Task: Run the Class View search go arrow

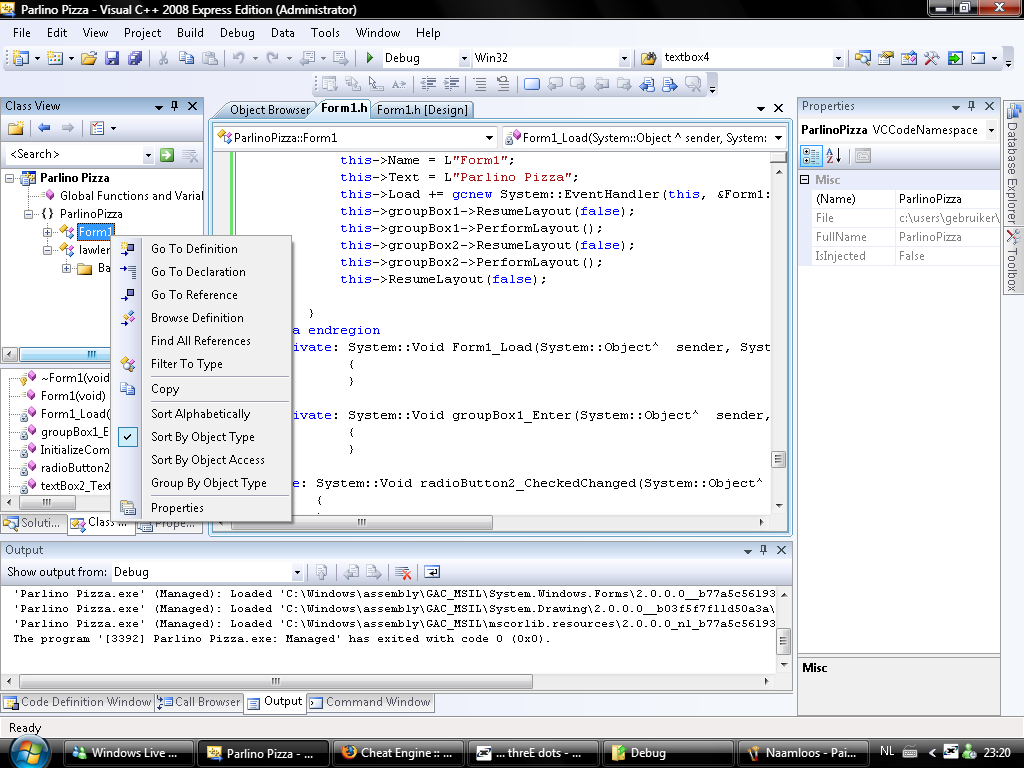Action: (x=167, y=154)
